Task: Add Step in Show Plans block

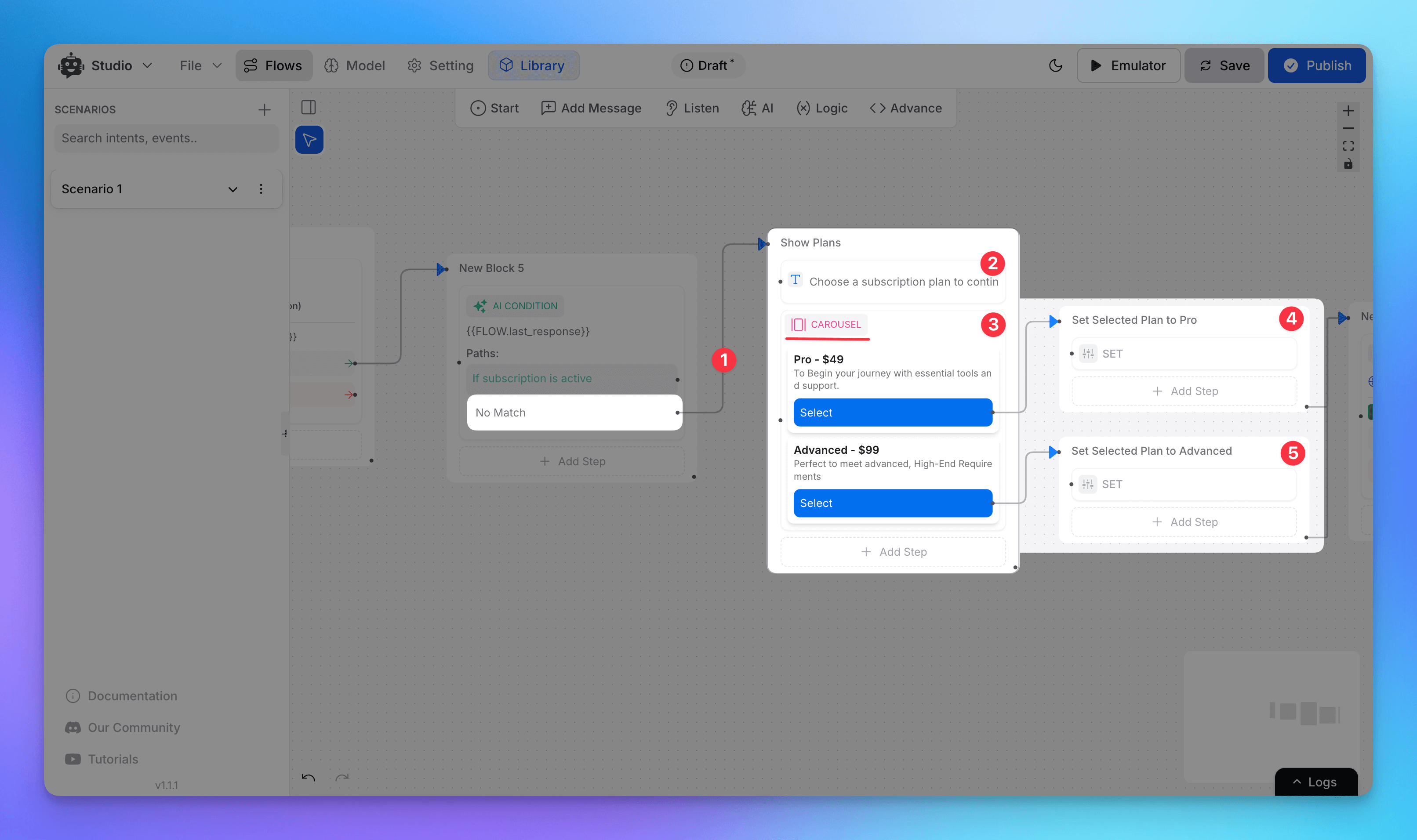Action: click(894, 552)
